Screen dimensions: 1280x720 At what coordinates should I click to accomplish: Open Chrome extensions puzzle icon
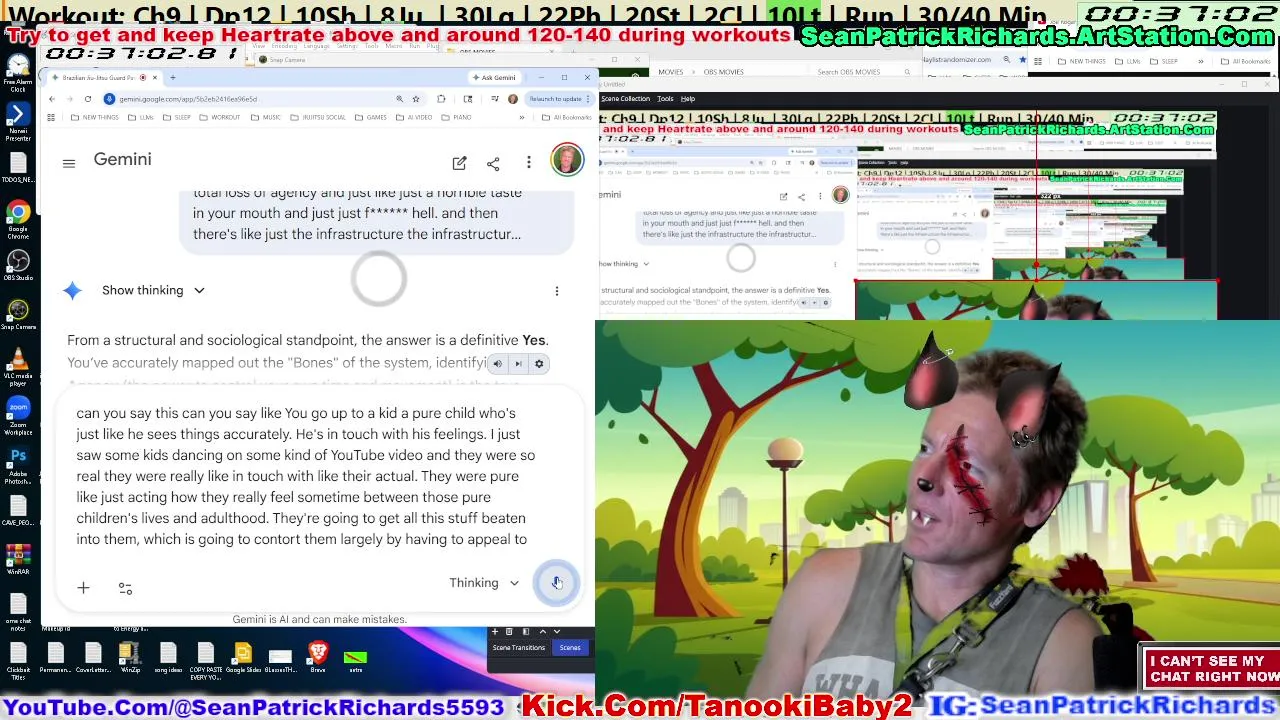441,99
